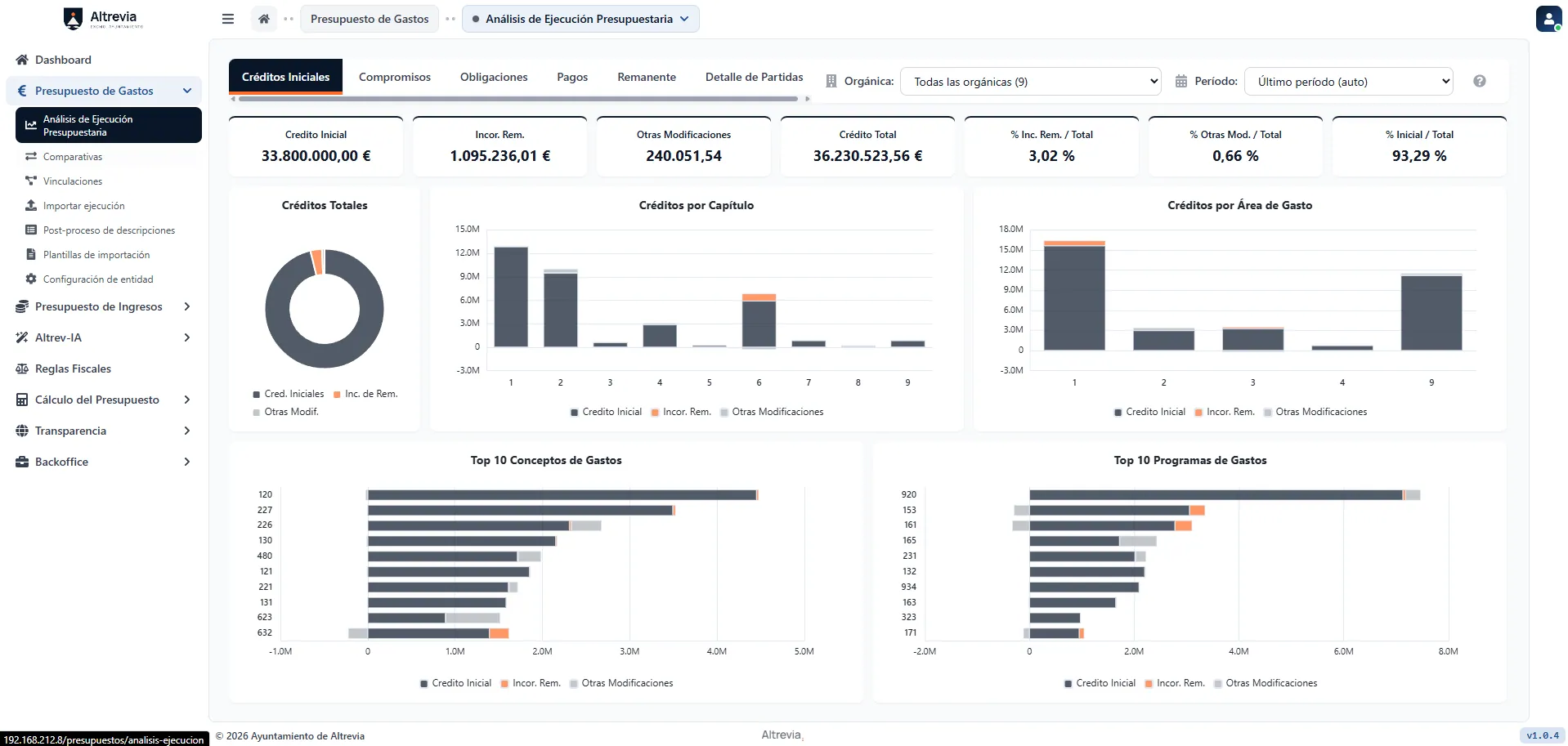Open Comparativas from the sidebar
1568x746 pixels.
click(x=73, y=156)
